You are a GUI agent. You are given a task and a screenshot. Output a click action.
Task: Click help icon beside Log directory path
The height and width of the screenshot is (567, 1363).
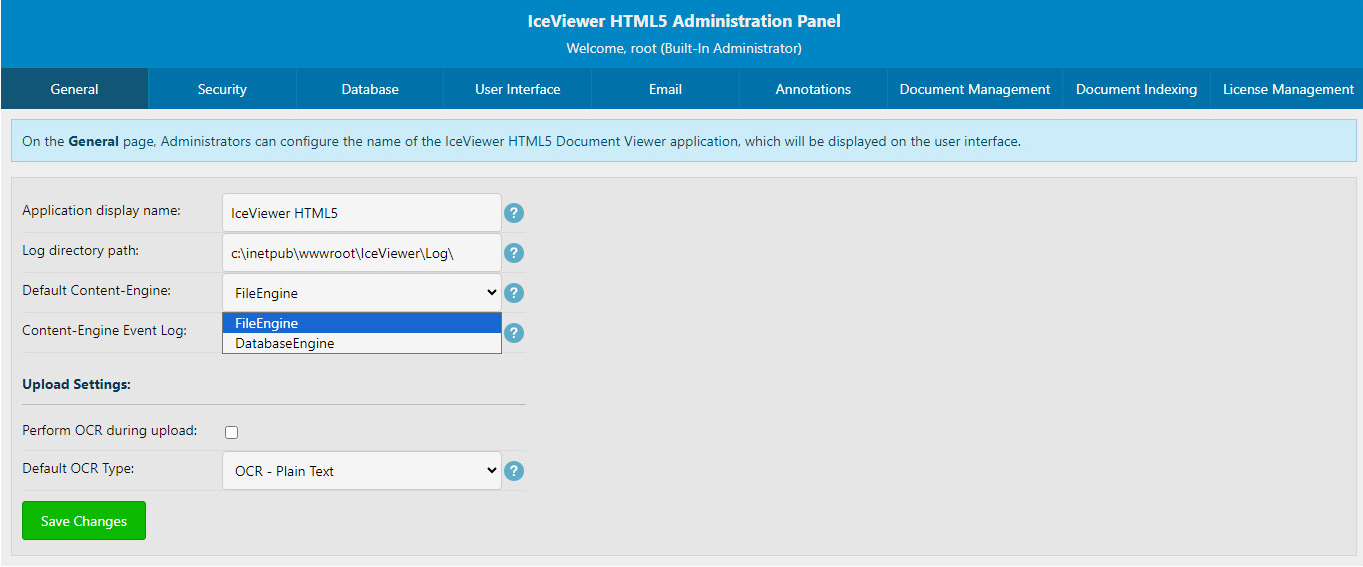pos(514,253)
